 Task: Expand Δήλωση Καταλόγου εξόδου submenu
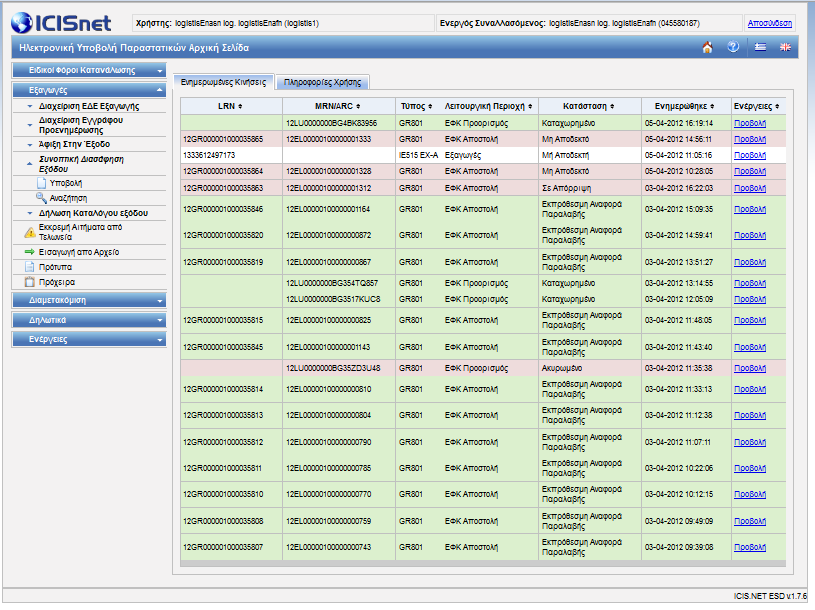pyautogui.click(x=94, y=213)
